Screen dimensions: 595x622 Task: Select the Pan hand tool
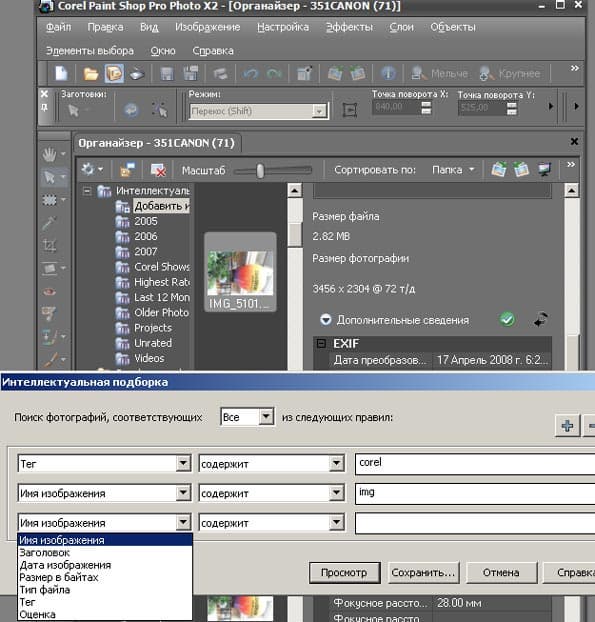[x=49, y=155]
